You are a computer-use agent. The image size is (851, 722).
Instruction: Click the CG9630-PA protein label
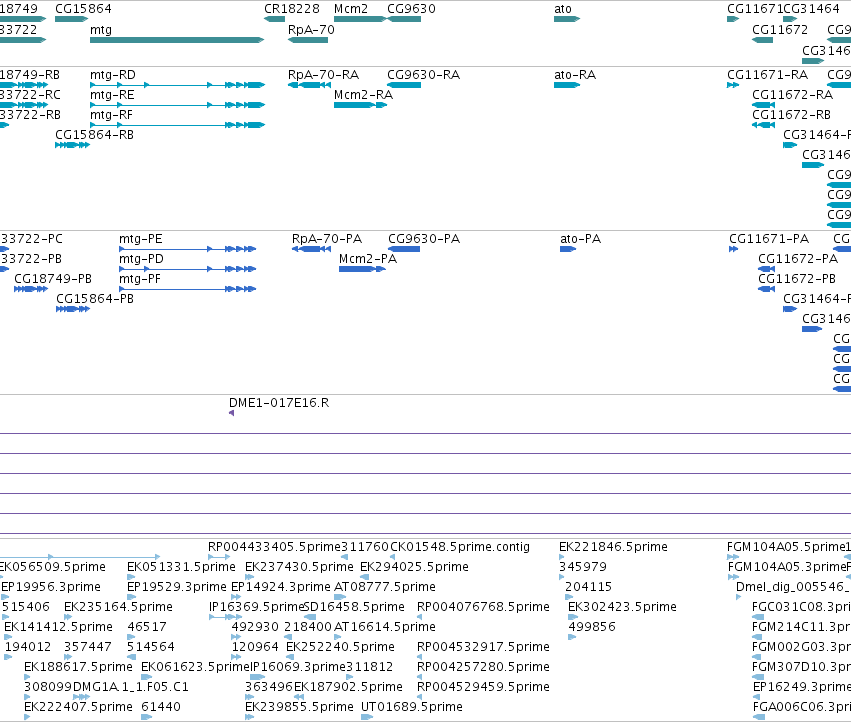[x=424, y=239]
